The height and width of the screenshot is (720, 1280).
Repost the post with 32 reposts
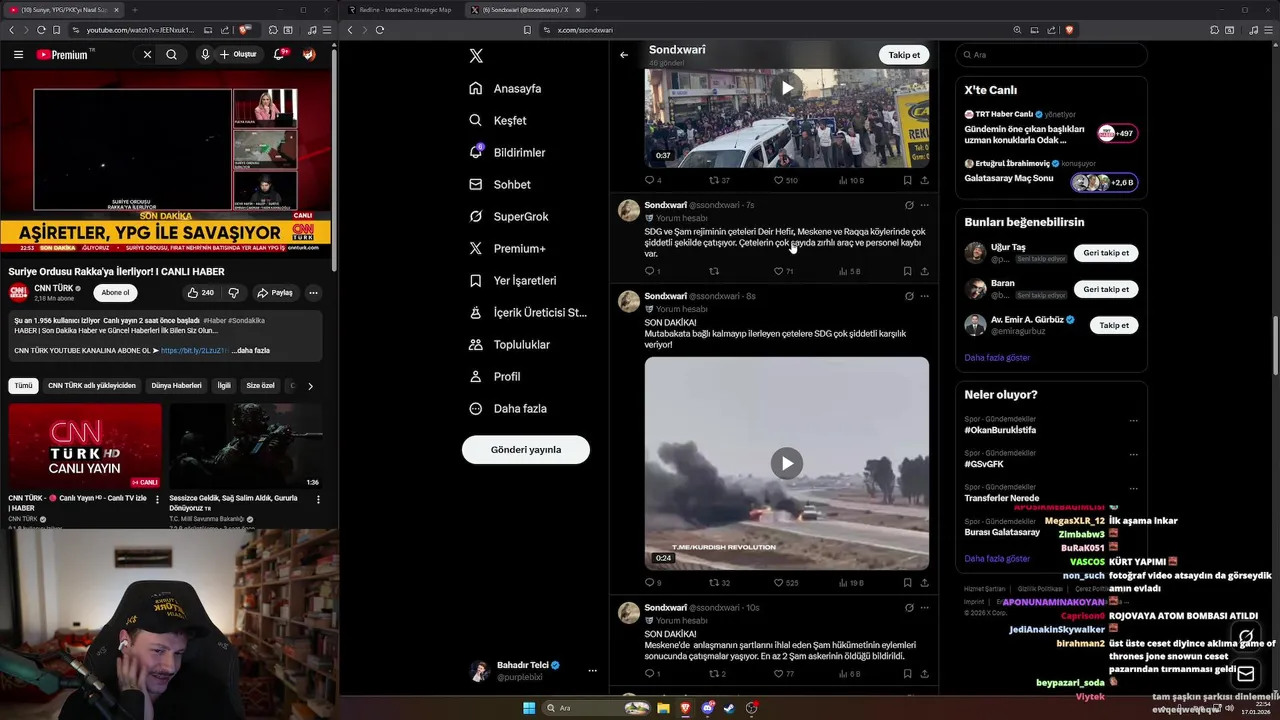[719, 583]
